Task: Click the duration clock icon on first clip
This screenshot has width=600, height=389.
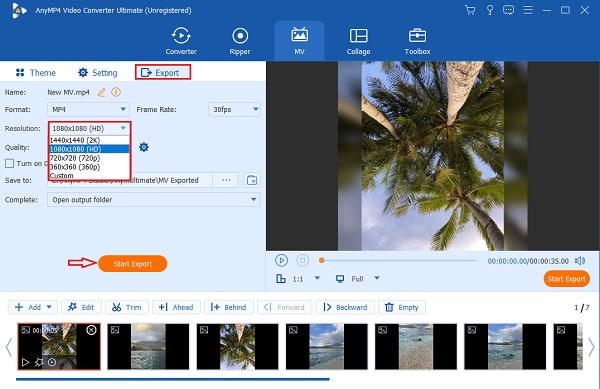Action: (52, 362)
